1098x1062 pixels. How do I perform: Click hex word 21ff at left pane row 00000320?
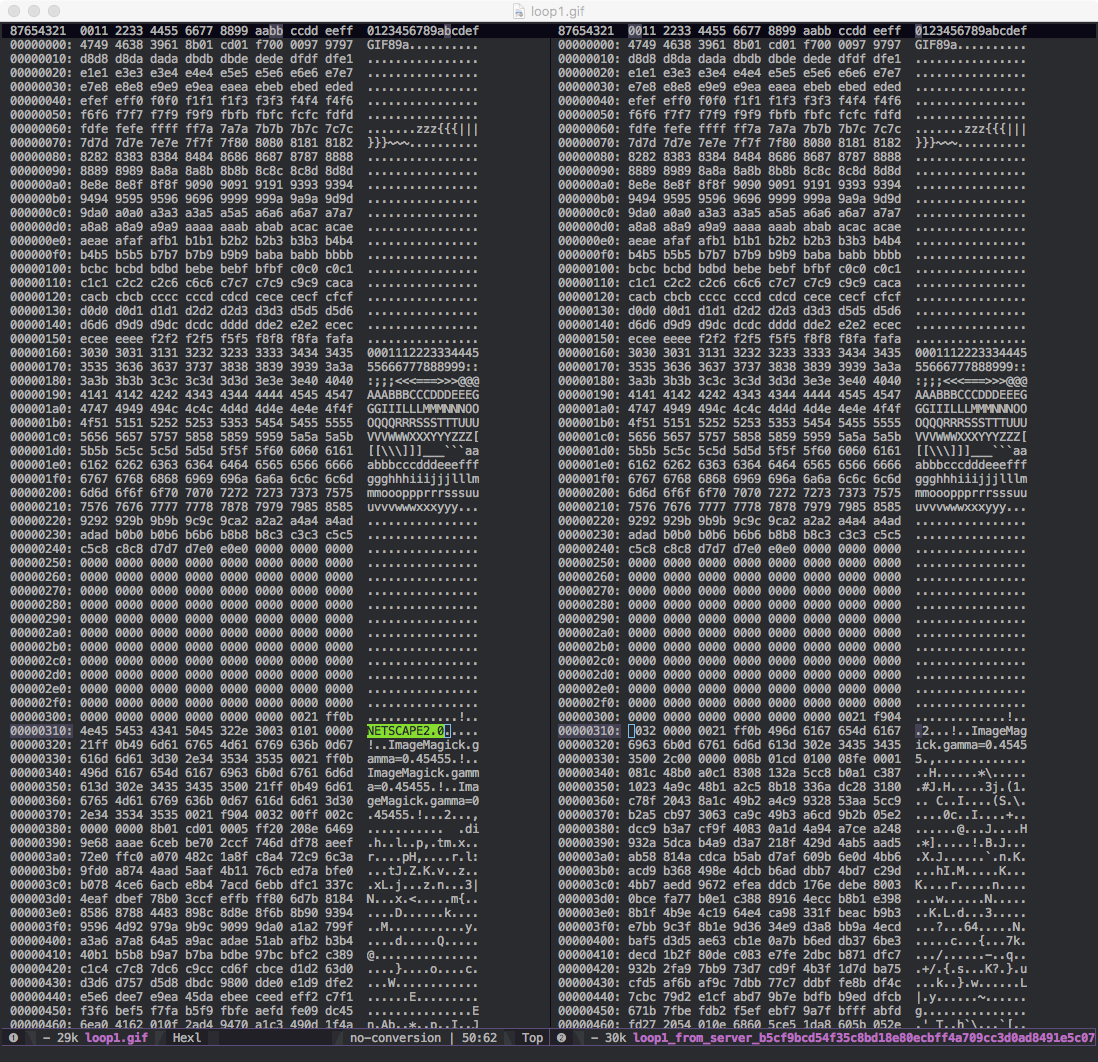click(x=94, y=745)
